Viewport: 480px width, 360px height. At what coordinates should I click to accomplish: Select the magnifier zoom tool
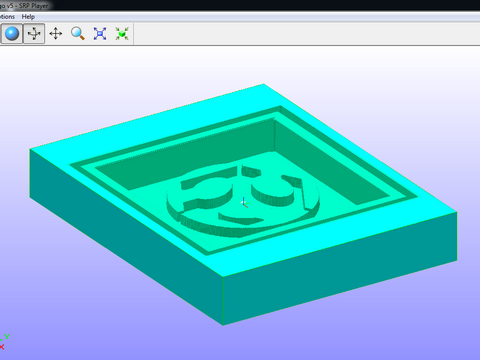pyautogui.click(x=78, y=34)
